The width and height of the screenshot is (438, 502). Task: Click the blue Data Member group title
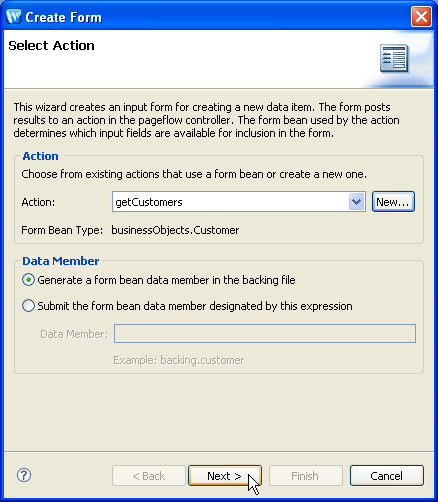click(61, 261)
